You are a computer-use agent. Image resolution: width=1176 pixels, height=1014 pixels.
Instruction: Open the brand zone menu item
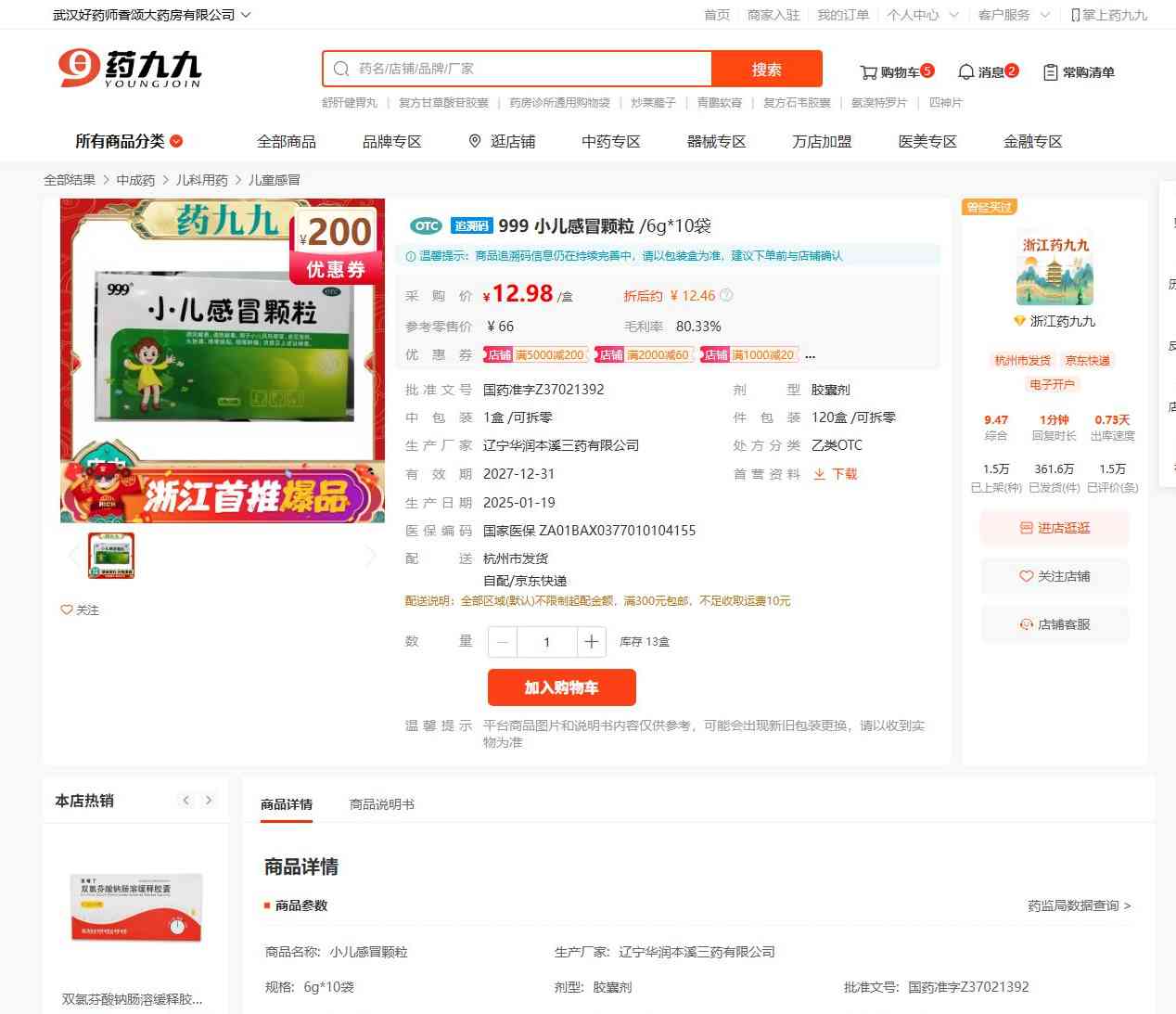click(x=391, y=141)
